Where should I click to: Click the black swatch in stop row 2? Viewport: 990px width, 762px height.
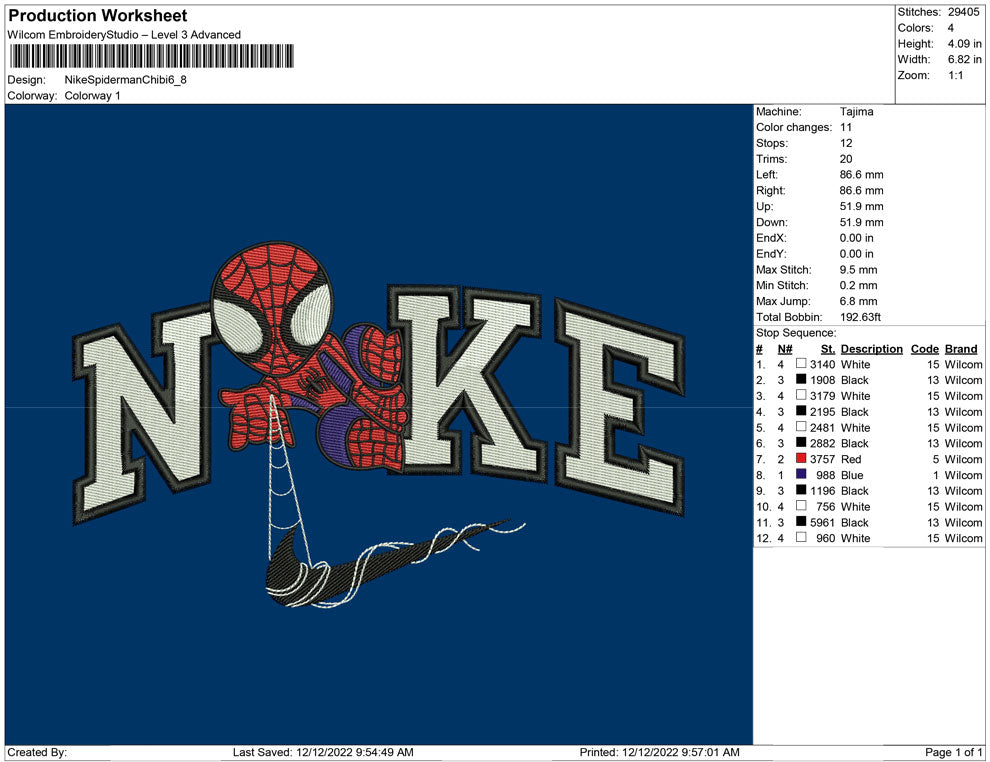point(801,379)
